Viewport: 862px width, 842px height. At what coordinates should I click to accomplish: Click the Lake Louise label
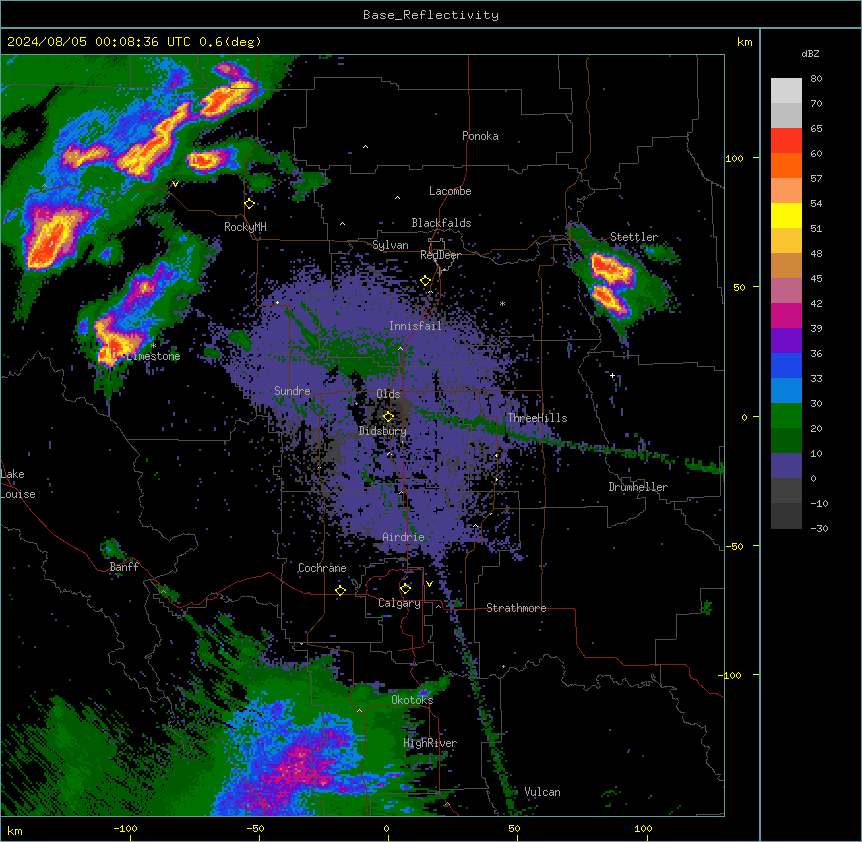point(18,484)
